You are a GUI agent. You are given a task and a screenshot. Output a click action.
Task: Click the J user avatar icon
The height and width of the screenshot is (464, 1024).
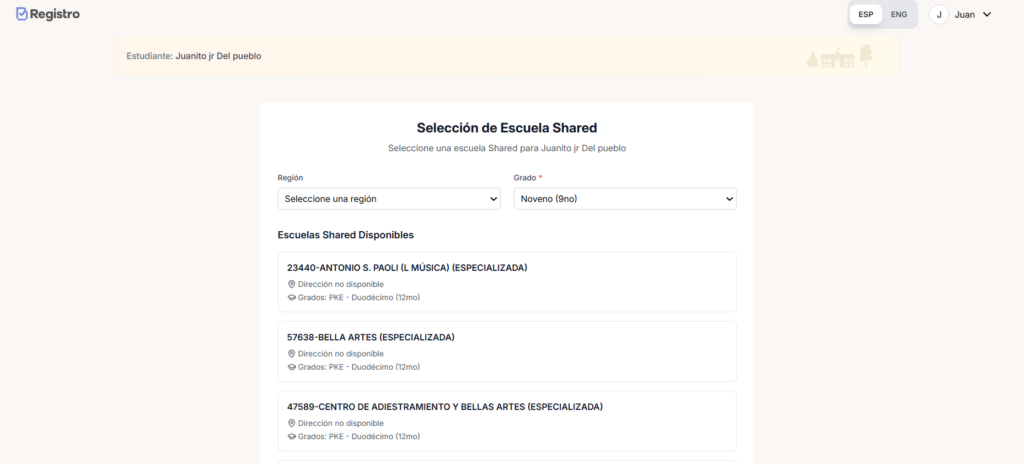point(939,14)
